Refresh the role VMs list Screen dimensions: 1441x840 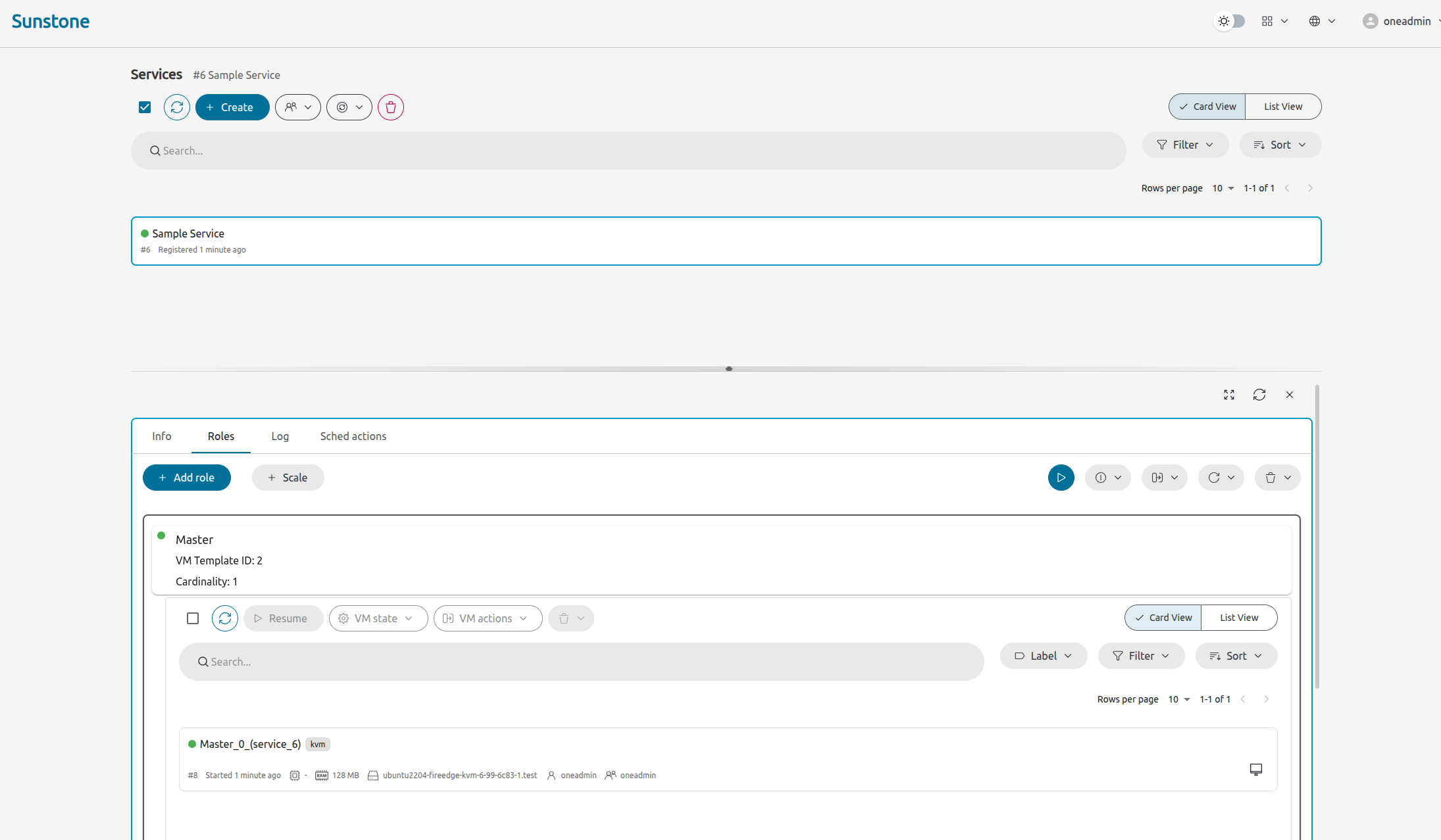point(225,618)
